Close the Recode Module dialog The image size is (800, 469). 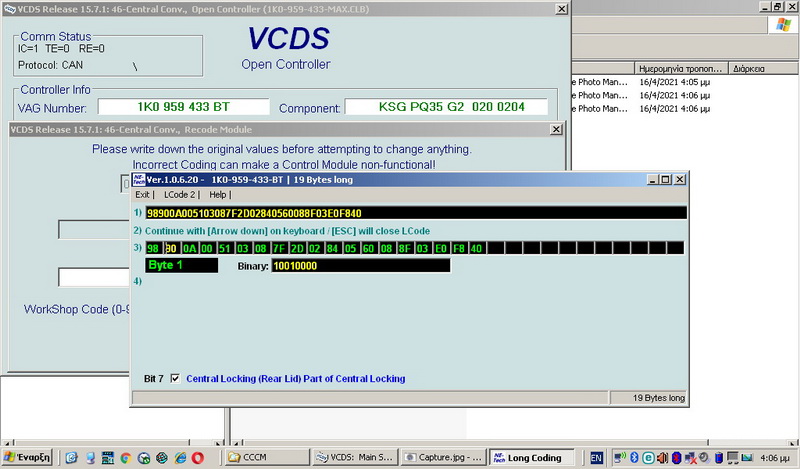[556, 130]
